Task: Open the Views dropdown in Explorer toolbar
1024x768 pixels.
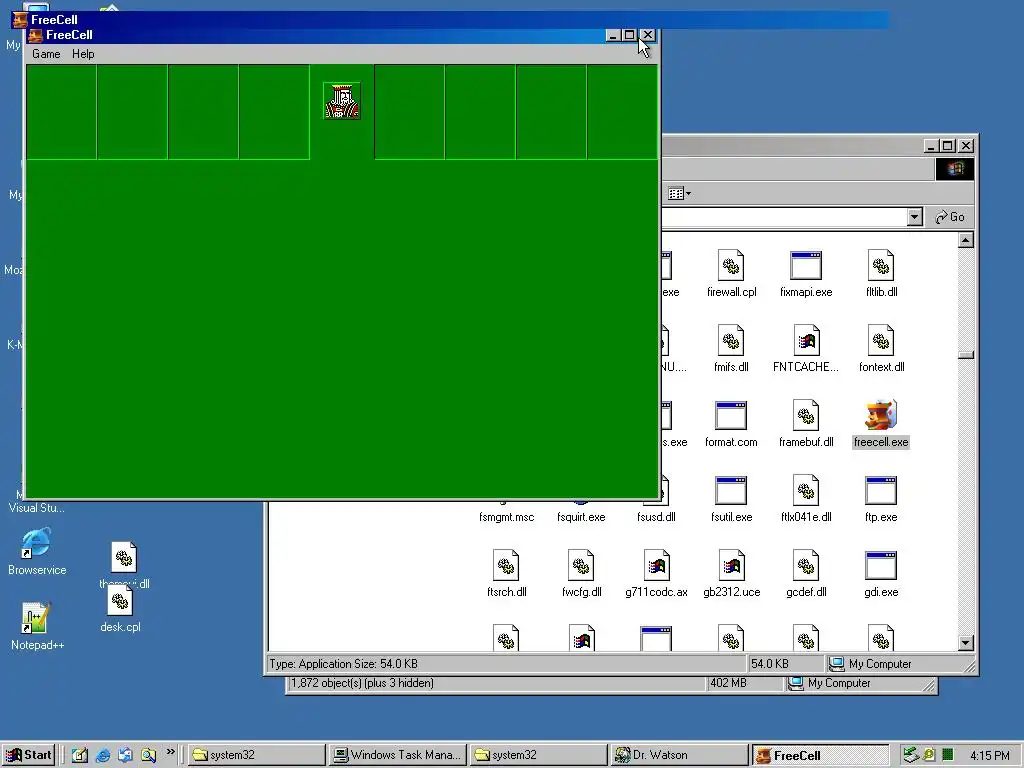Action: click(x=679, y=193)
